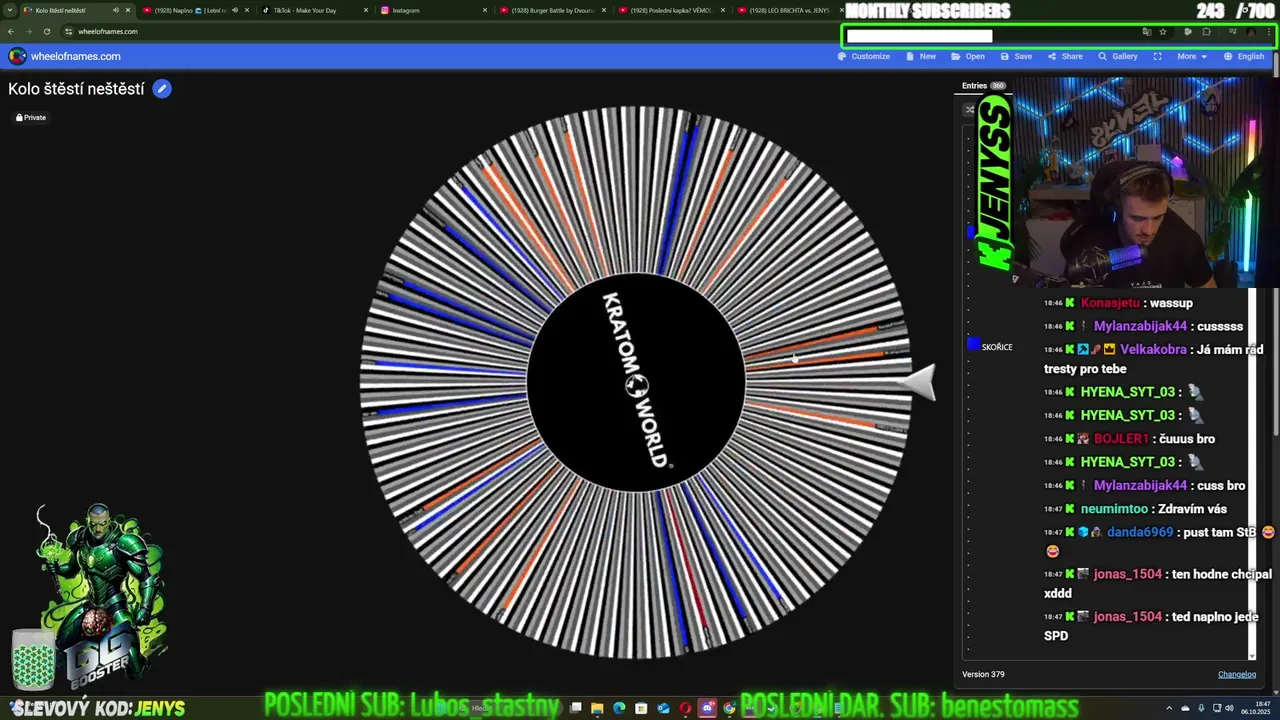
Task: Shuffle the entries
Action: coord(969,109)
